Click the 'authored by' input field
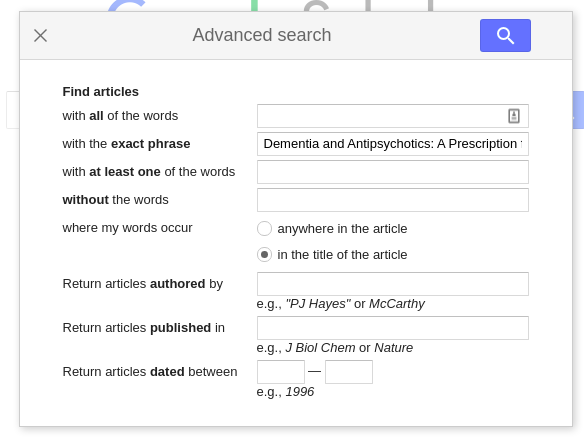Image resolution: width=584 pixels, height=441 pixels. 393,284
